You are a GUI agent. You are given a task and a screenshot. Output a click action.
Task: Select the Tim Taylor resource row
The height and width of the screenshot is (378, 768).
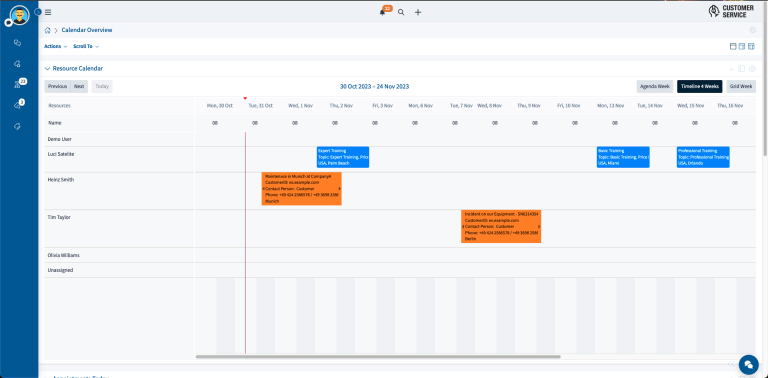(x=120, y=229)
